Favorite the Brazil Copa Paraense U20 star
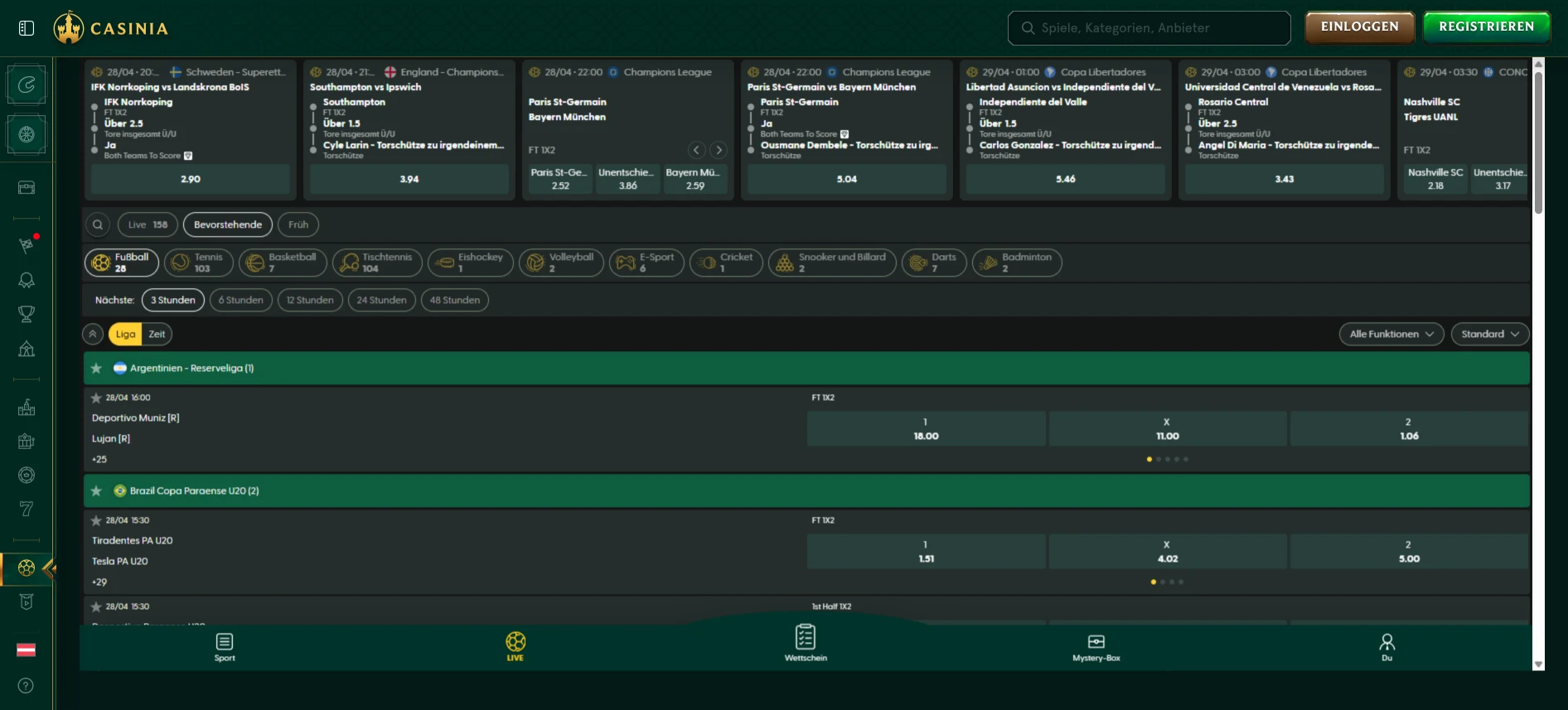 click(x=96, y=490)
